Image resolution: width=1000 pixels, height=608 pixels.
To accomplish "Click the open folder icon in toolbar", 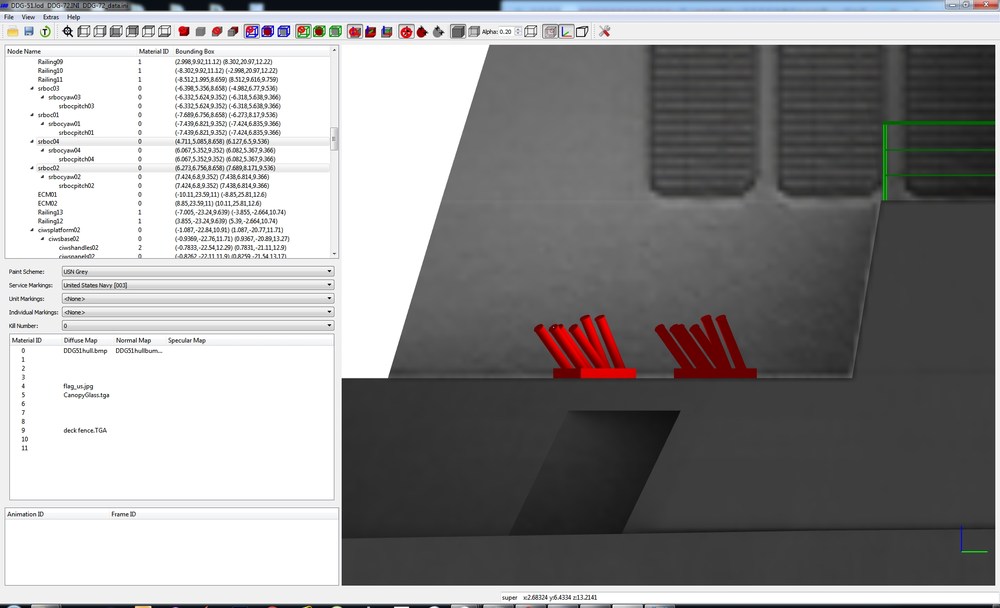I will (x=12, y=31).
